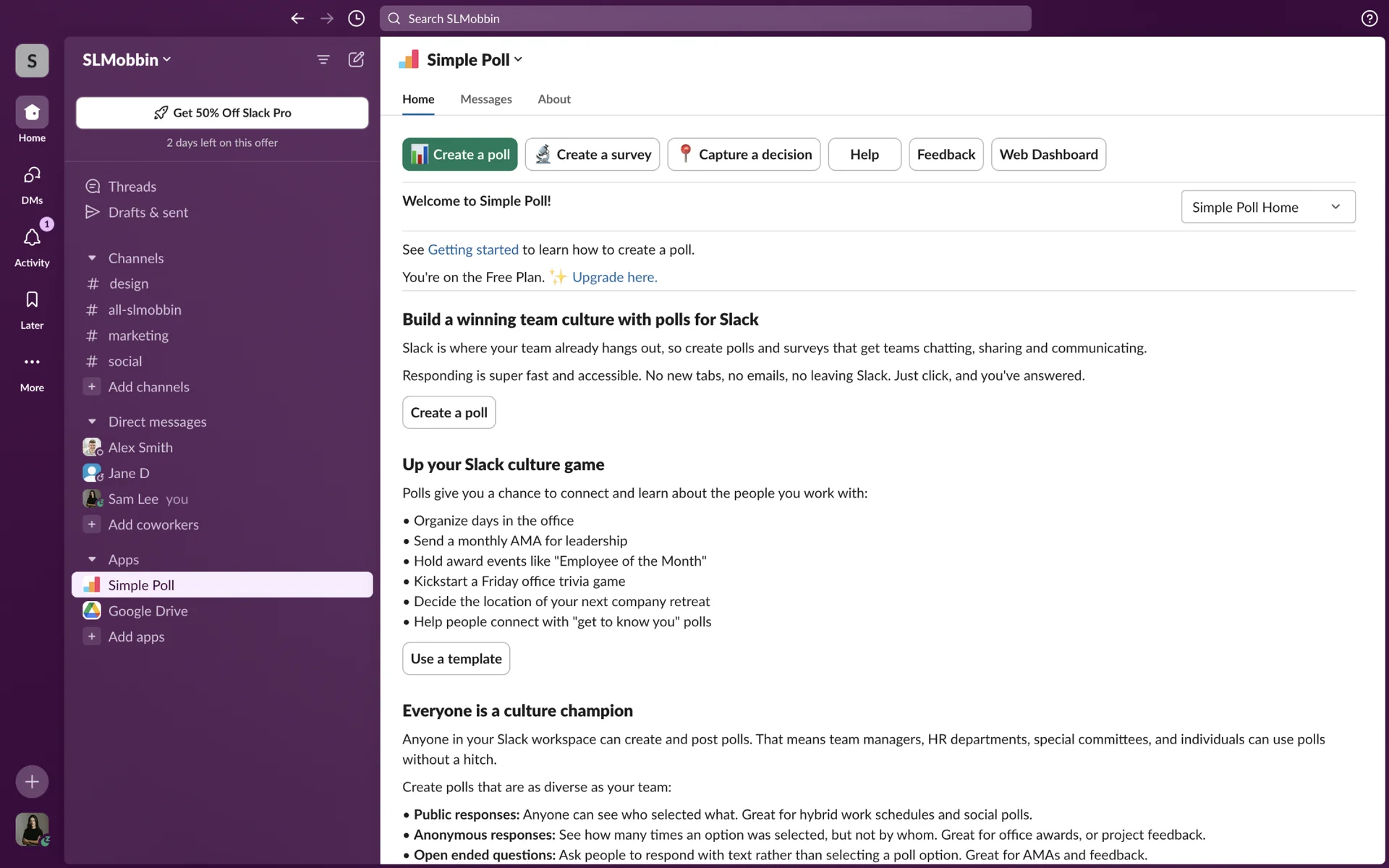
Task: Switch to the About tab
Action: (553, 99)
